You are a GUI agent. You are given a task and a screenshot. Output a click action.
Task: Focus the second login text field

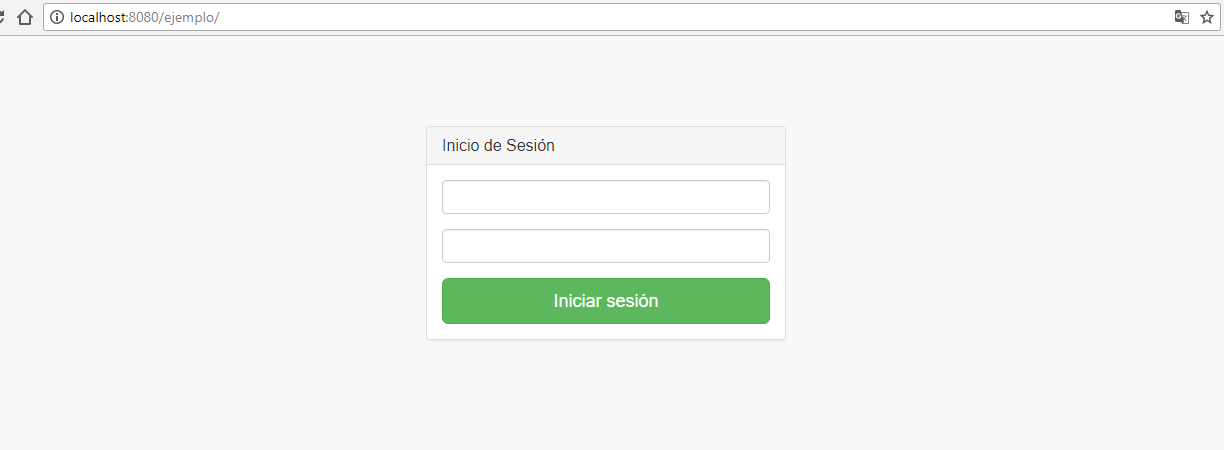point(605,246)
